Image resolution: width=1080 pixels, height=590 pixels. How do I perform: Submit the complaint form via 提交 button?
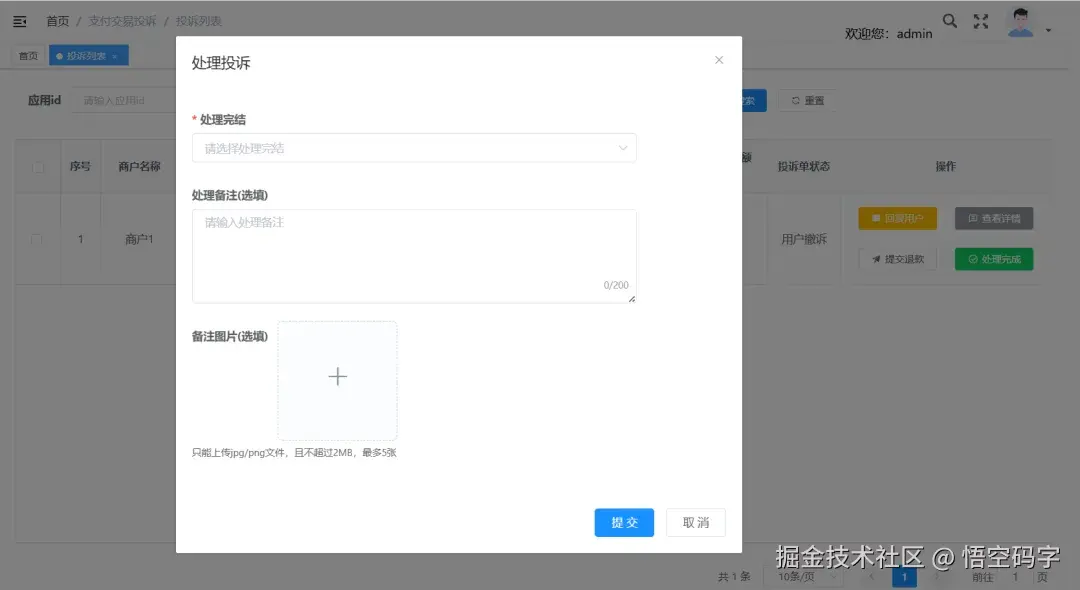[624, 522]
